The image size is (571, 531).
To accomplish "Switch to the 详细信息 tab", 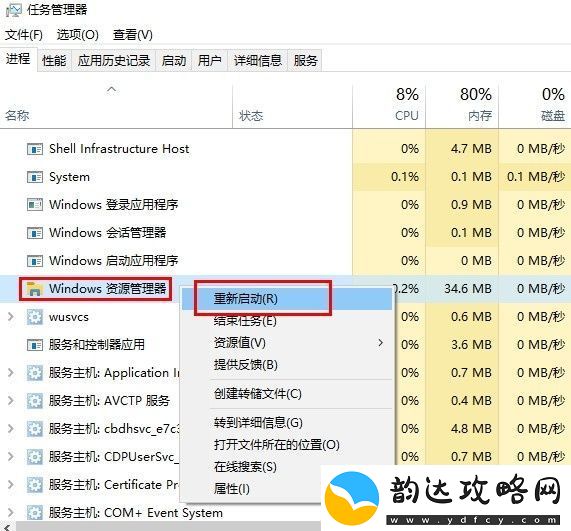I will click(257, 60).
